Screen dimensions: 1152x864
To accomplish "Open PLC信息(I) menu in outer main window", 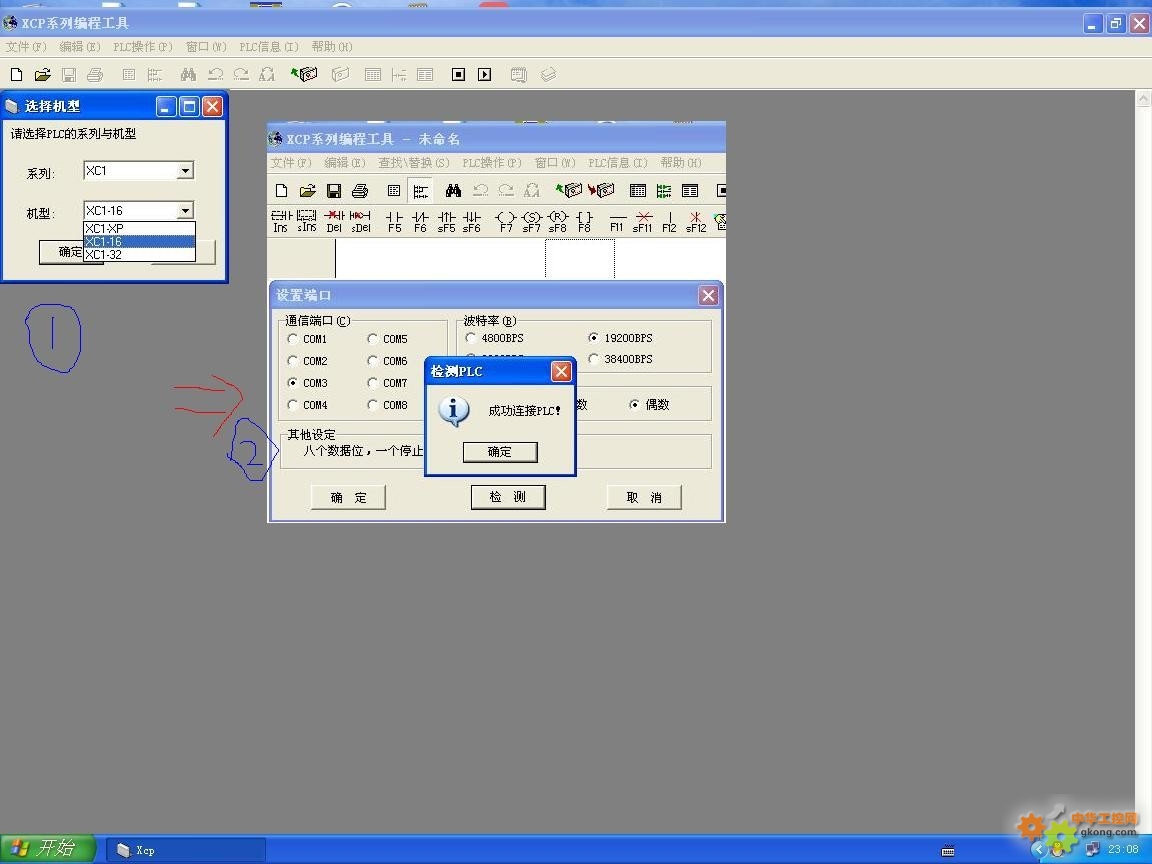I will (269, 46).
